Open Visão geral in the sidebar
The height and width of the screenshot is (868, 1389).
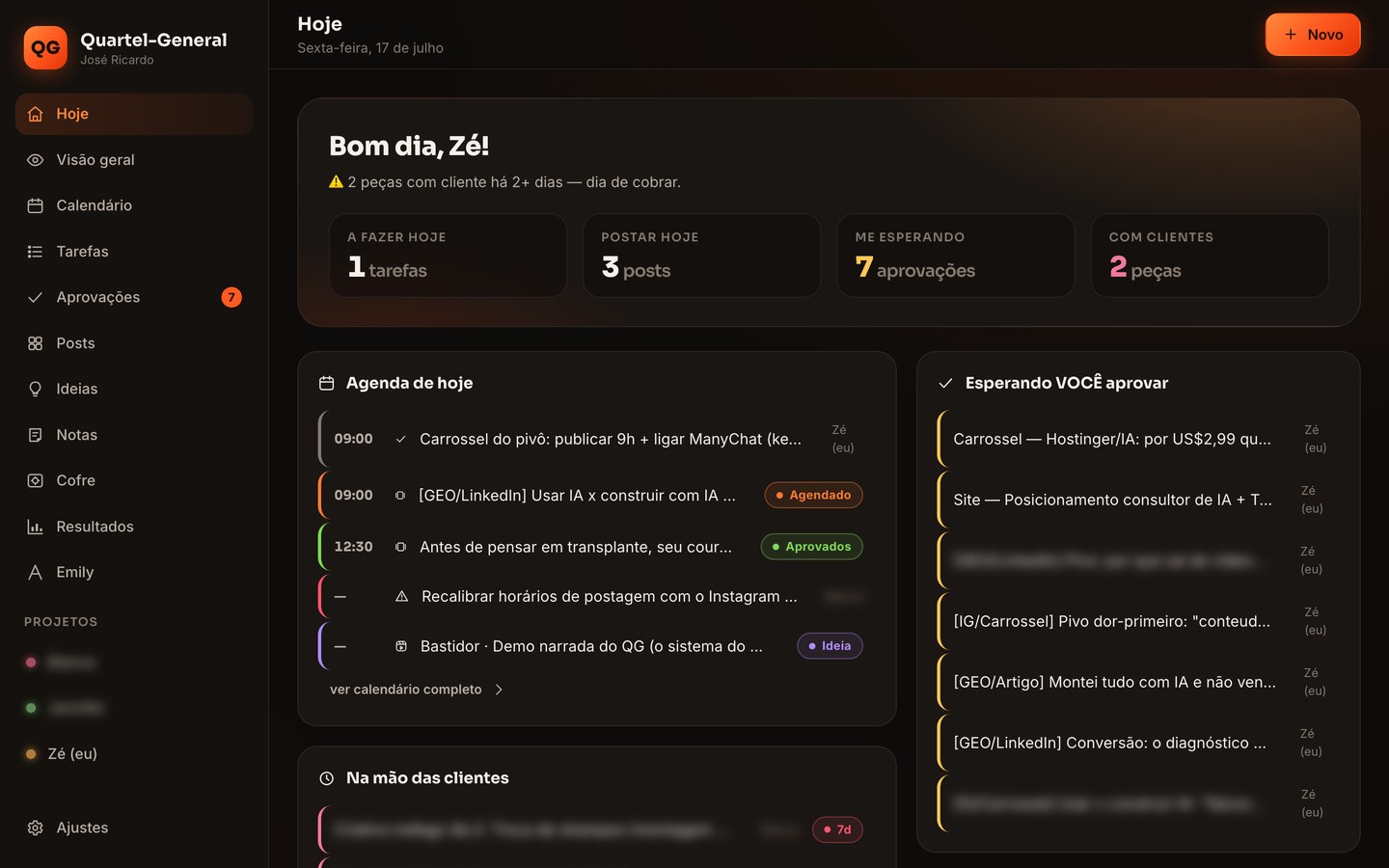134,160
